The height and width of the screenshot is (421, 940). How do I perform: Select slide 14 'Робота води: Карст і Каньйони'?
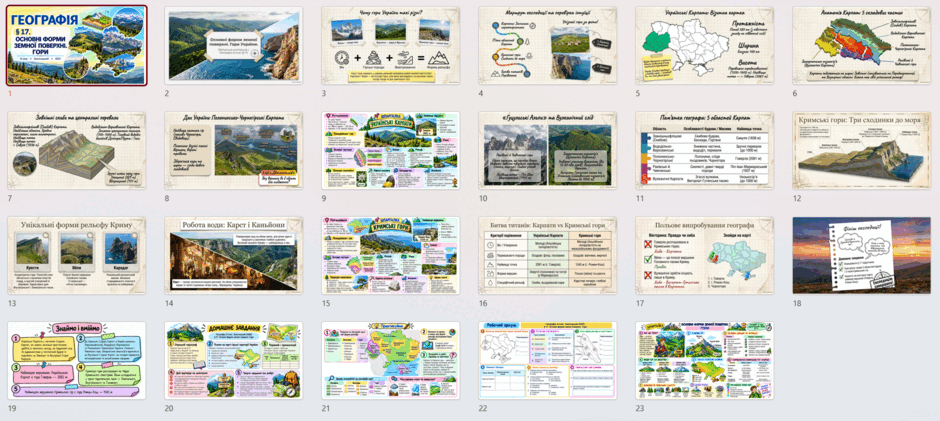tap(234, 255)
